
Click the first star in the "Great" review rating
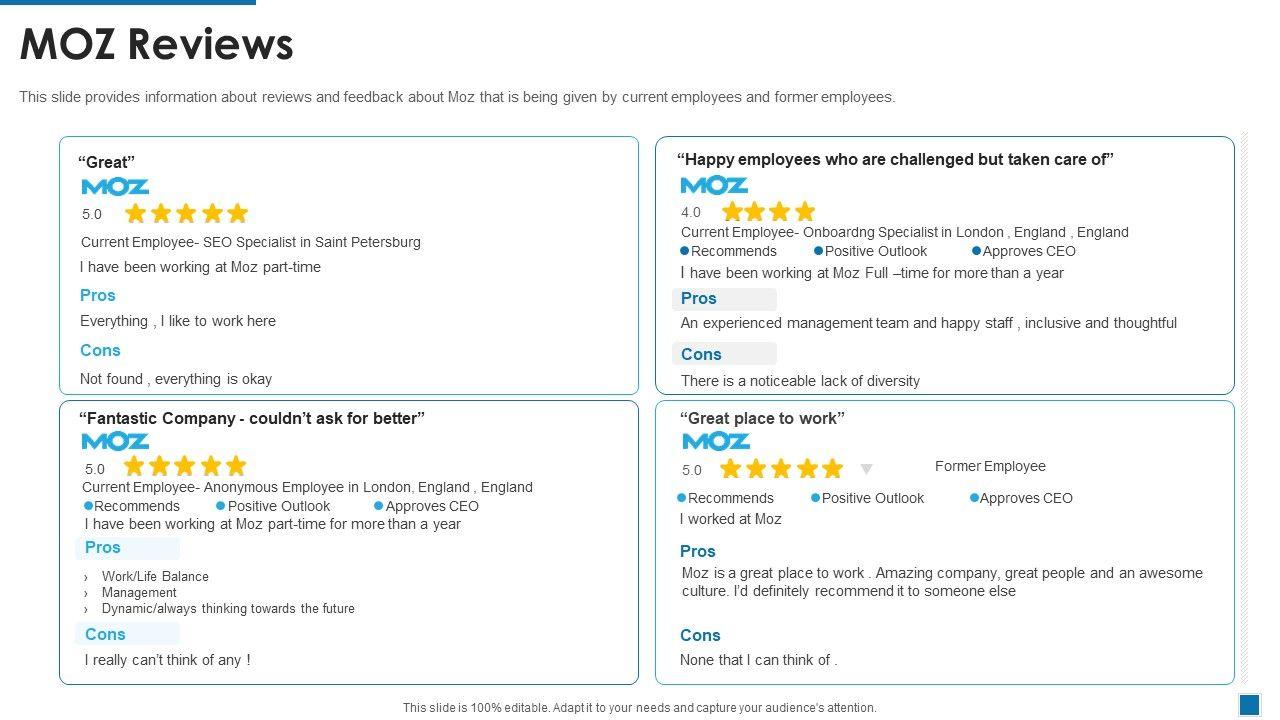click(136, 213)
